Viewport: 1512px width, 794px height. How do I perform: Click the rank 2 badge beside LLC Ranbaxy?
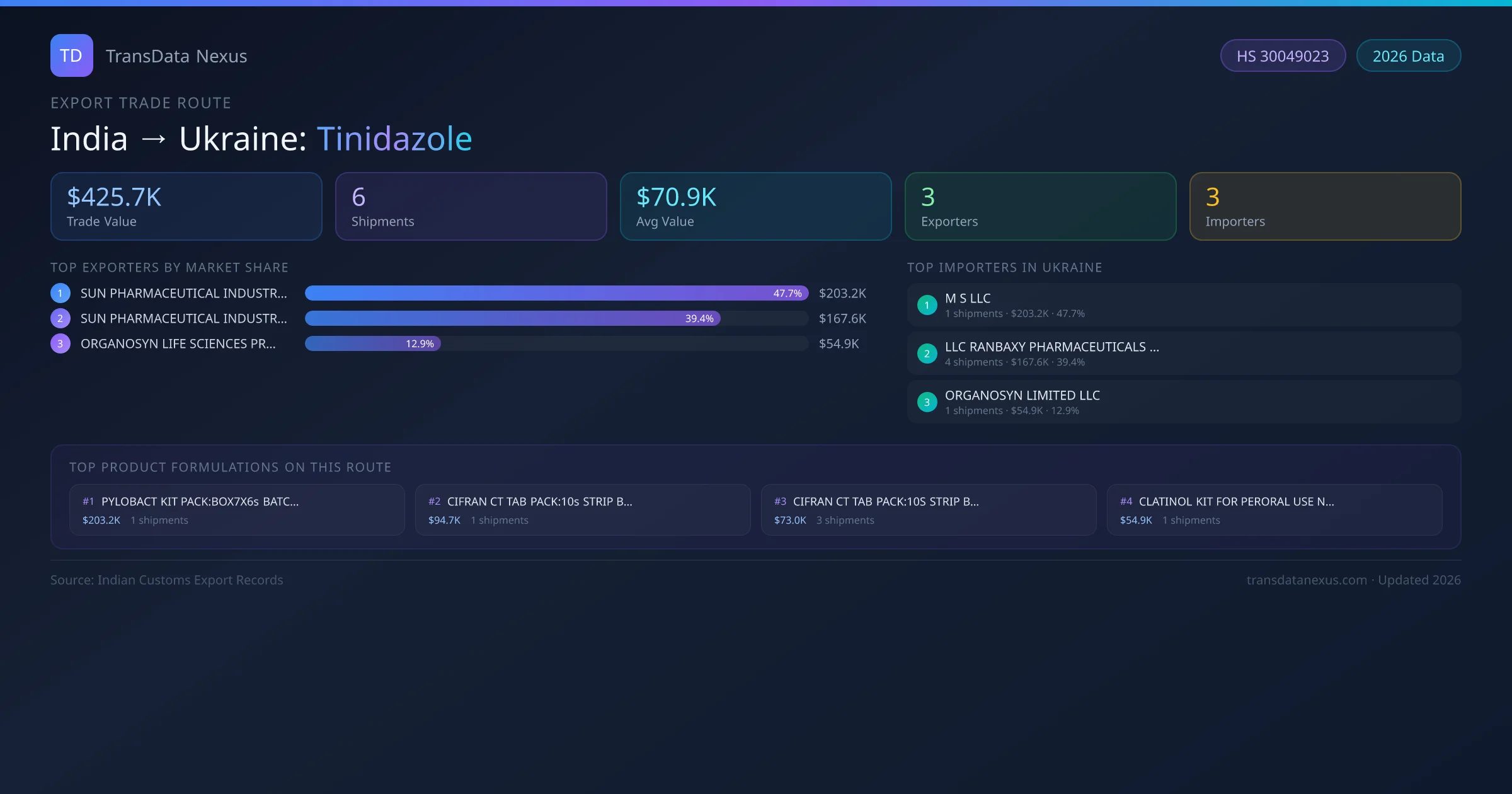(927, 354)
